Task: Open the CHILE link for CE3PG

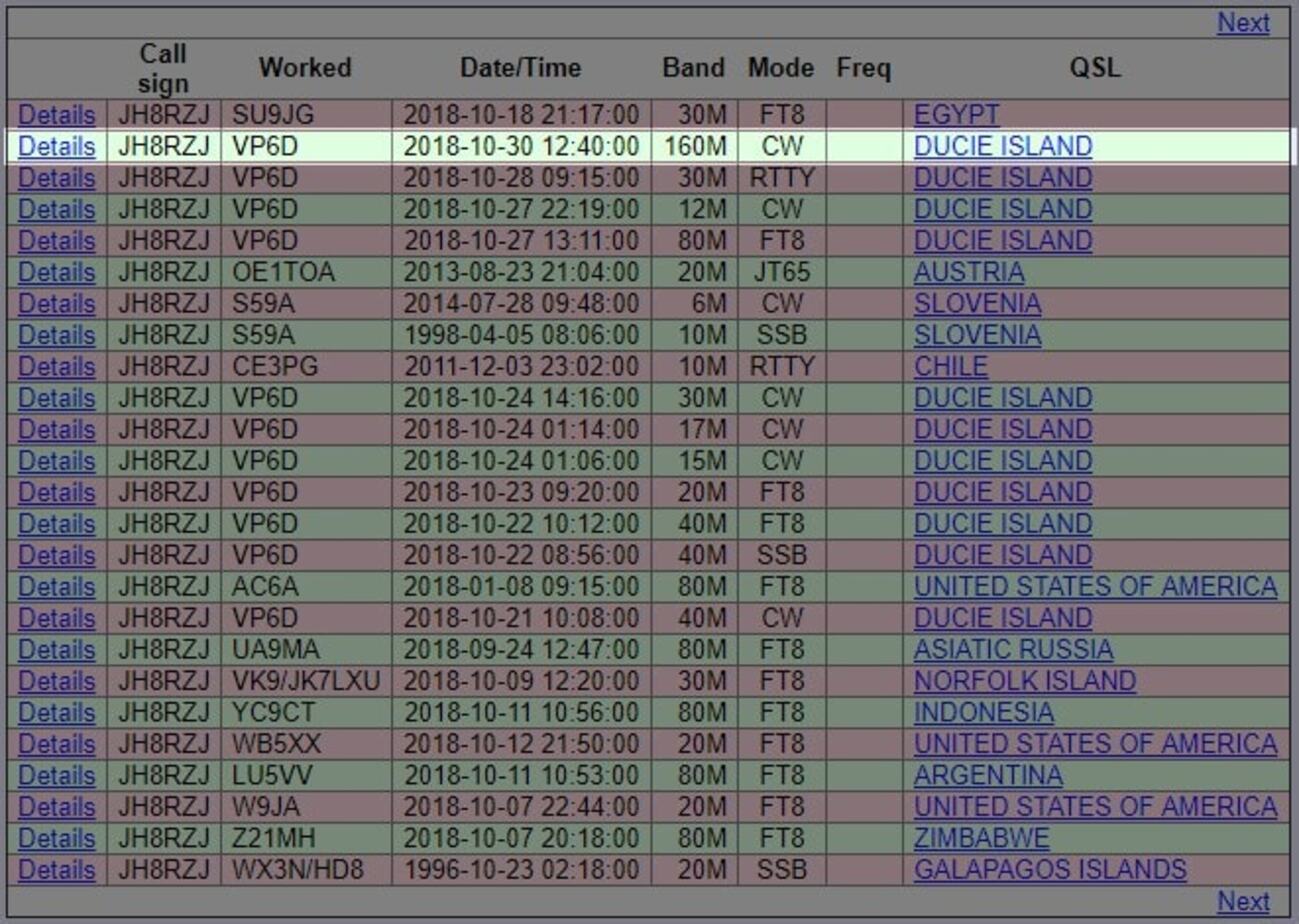Action: tap(950, 366)
